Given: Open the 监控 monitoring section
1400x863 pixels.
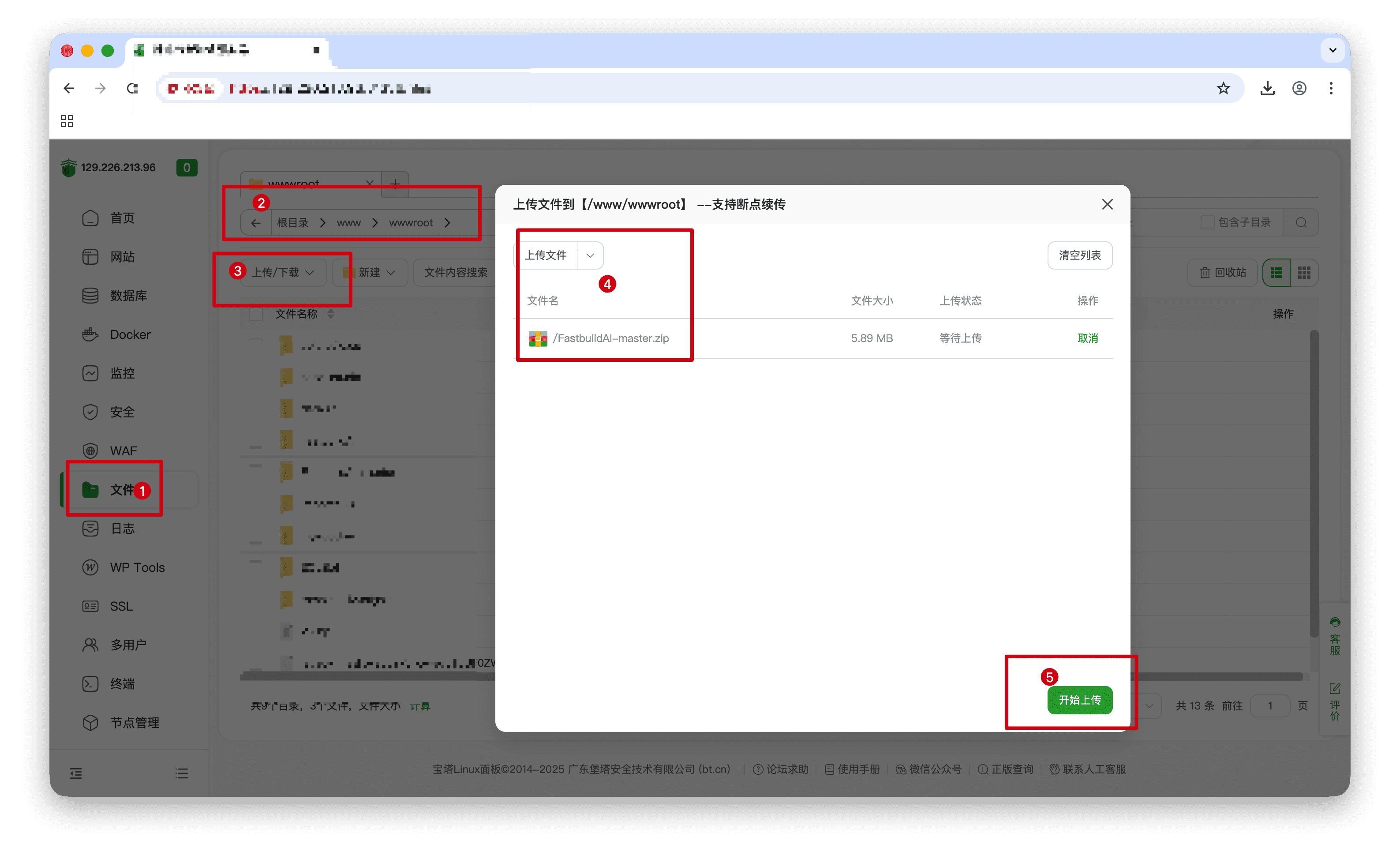Looking at the screenshot, I should pyautogui.click(x=122, y=373).
